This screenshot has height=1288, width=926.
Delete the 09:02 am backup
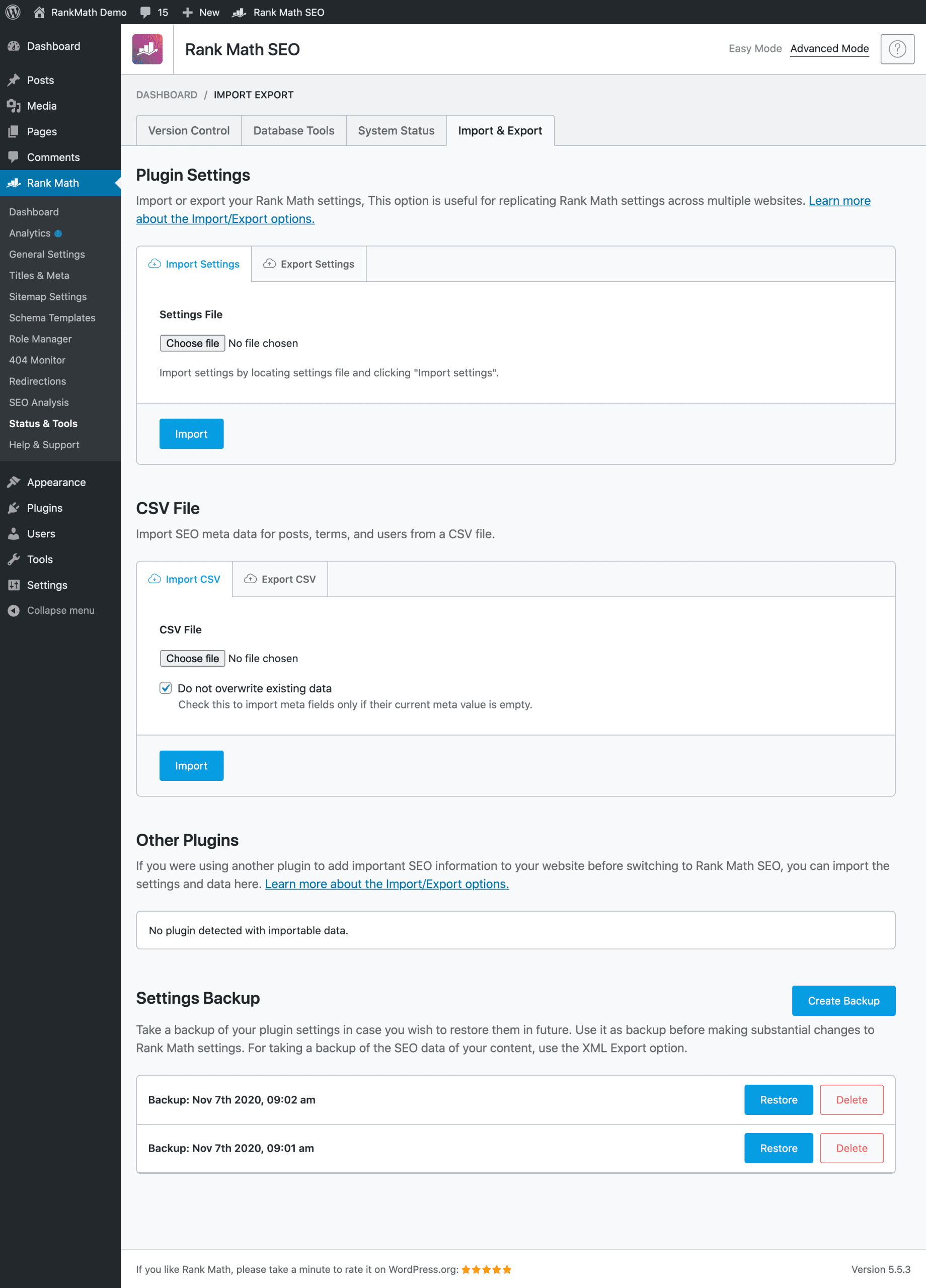852,1099
